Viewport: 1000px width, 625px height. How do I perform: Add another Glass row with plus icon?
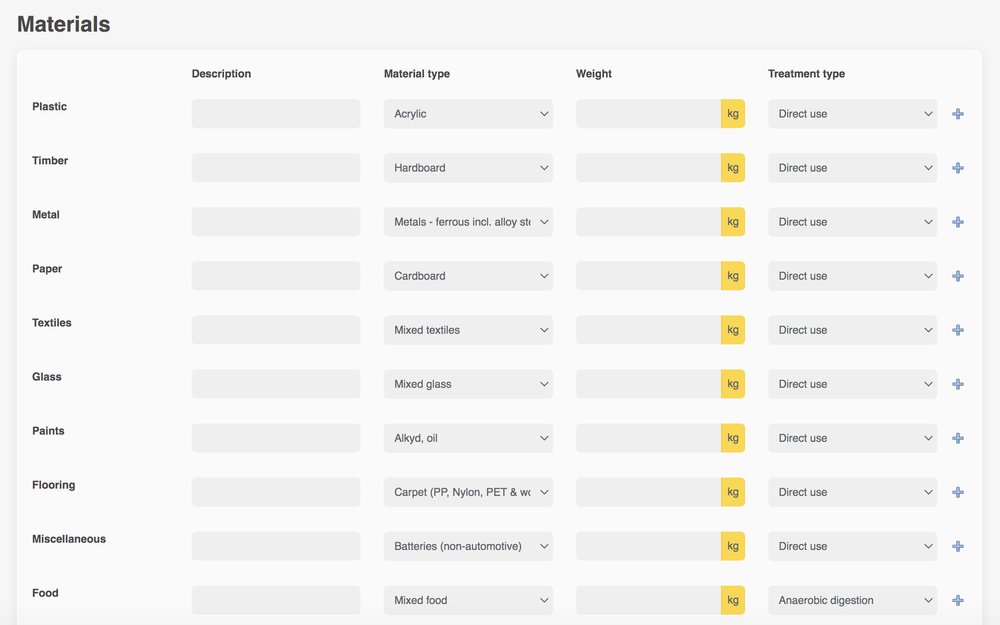point(957,385)
